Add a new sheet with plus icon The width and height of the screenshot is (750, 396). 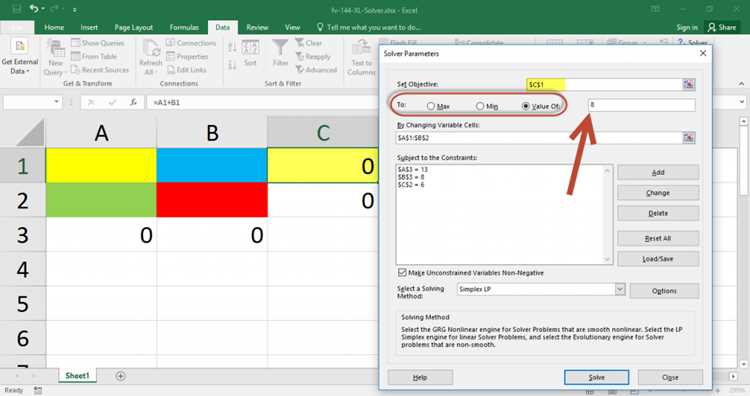121,376
